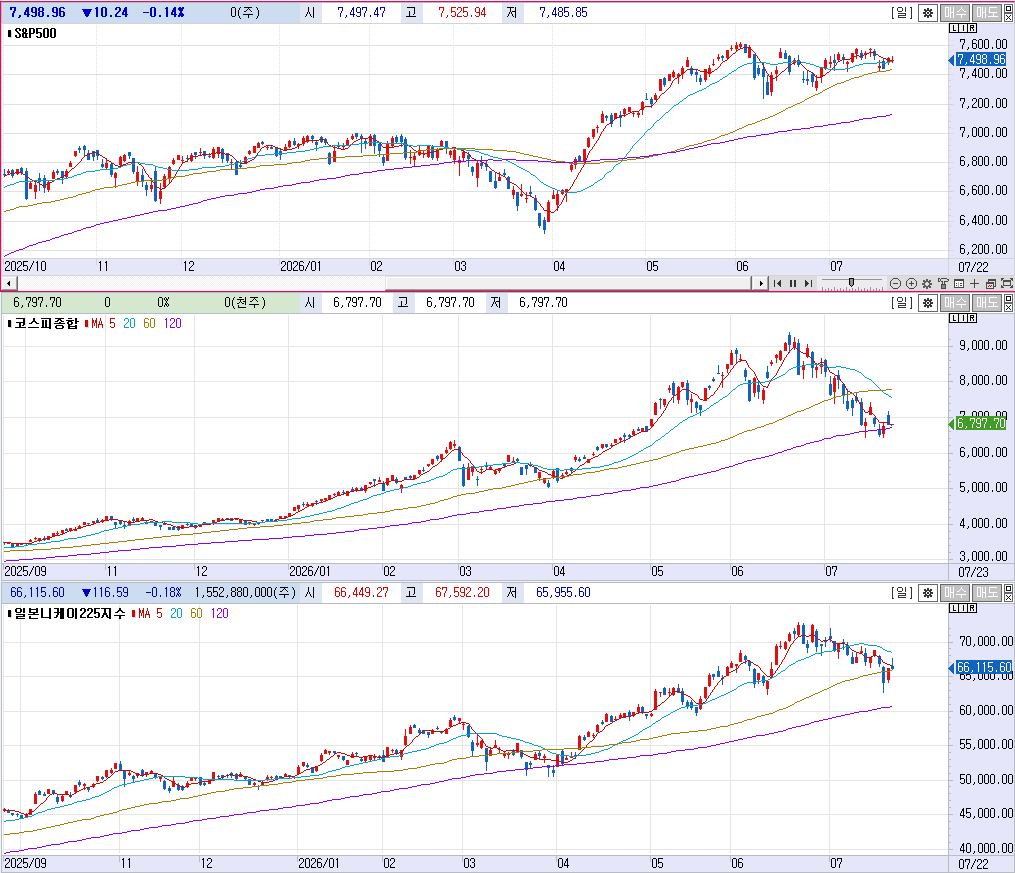The height and width of the screenshot is (873, 1015).
Task: Click the [일] daily period label on S&P500 chart
Action: coord(902,12)
